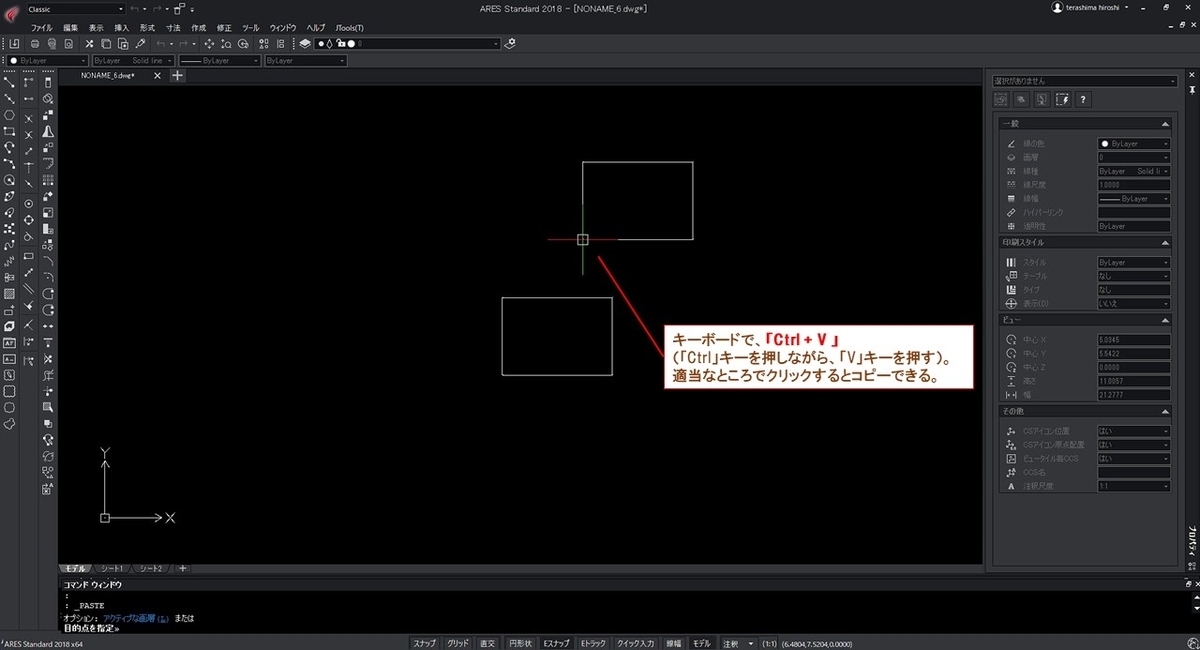This screenshot has width=1200, height=650.
Task: Click the Zoom magnifier icon next to Pan
Action: pyautogui.click(x=226, y=44)
